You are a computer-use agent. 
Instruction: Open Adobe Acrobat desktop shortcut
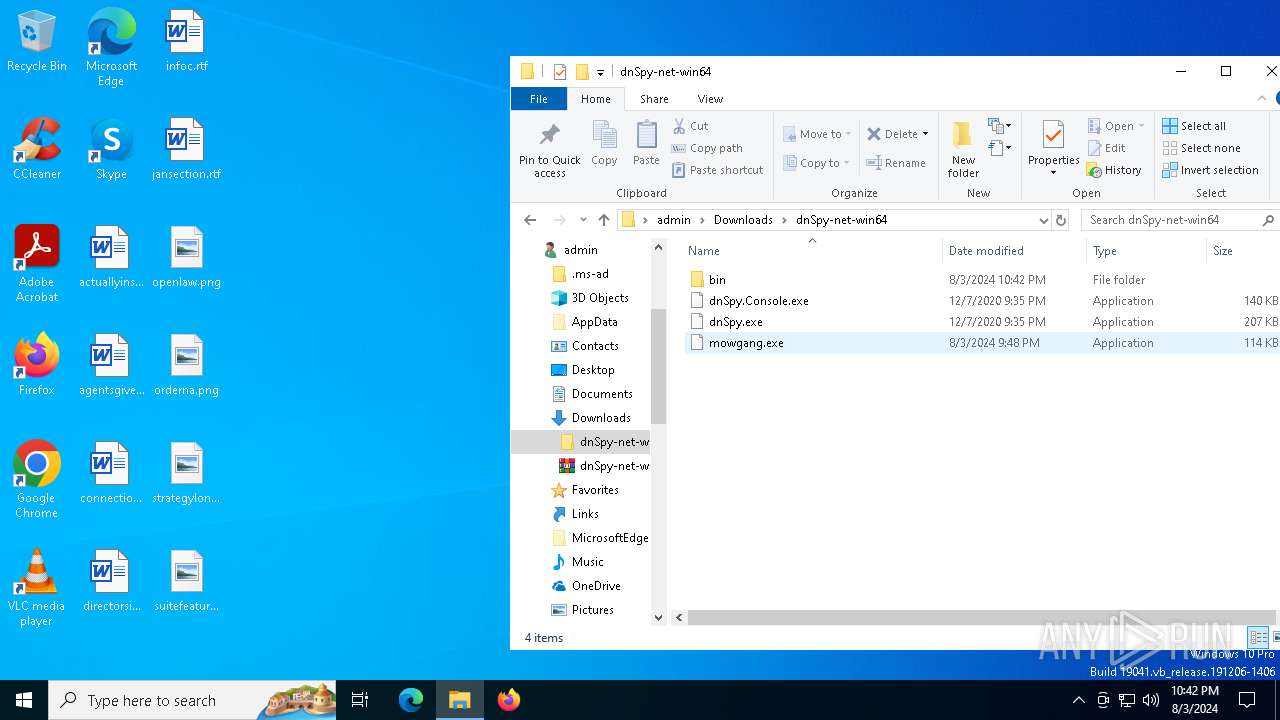point(37,264)
